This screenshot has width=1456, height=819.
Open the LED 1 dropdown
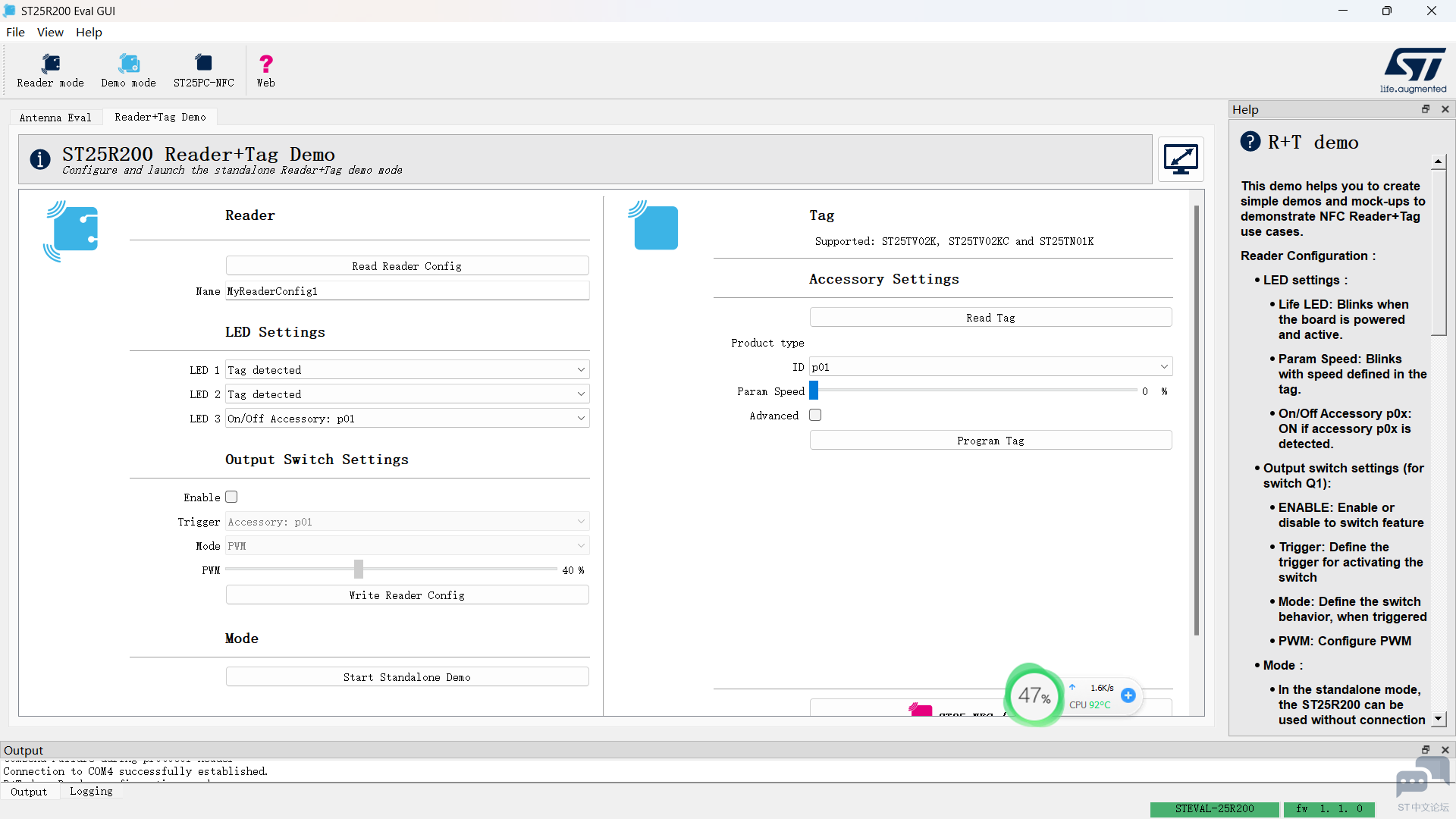[x=407, y=369]
